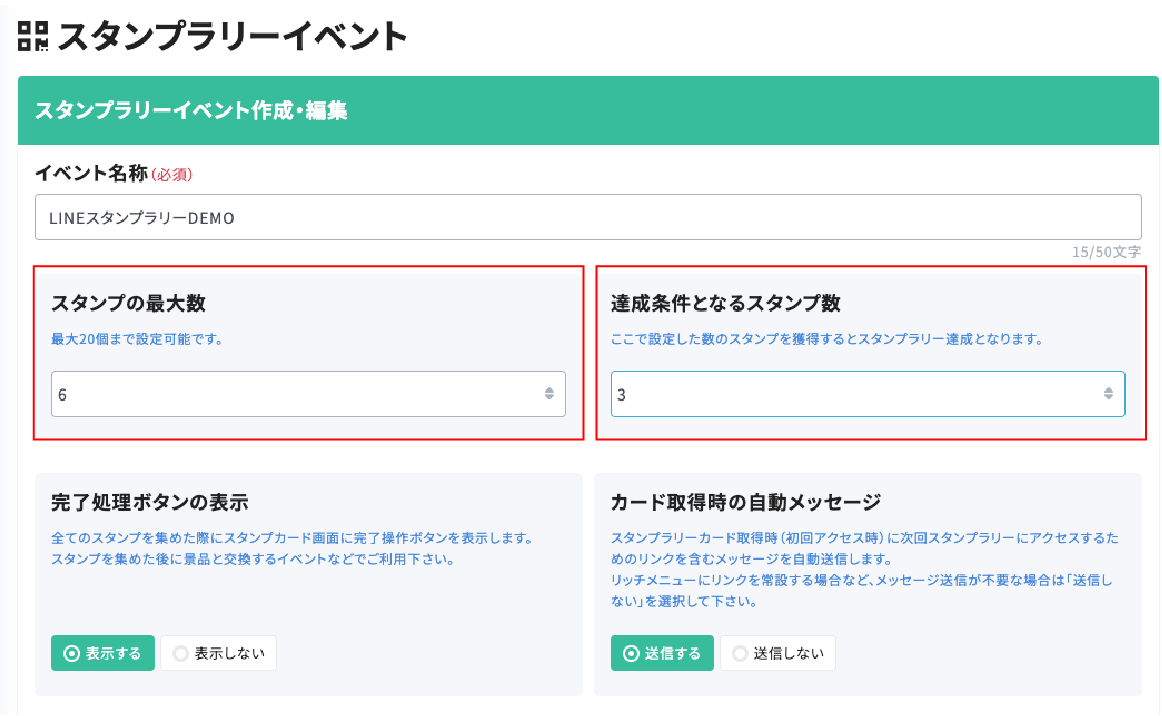Screen dimensions: 1162x716
Task: Select 送信する for the automatic card message
Action: tap(662, 653)
